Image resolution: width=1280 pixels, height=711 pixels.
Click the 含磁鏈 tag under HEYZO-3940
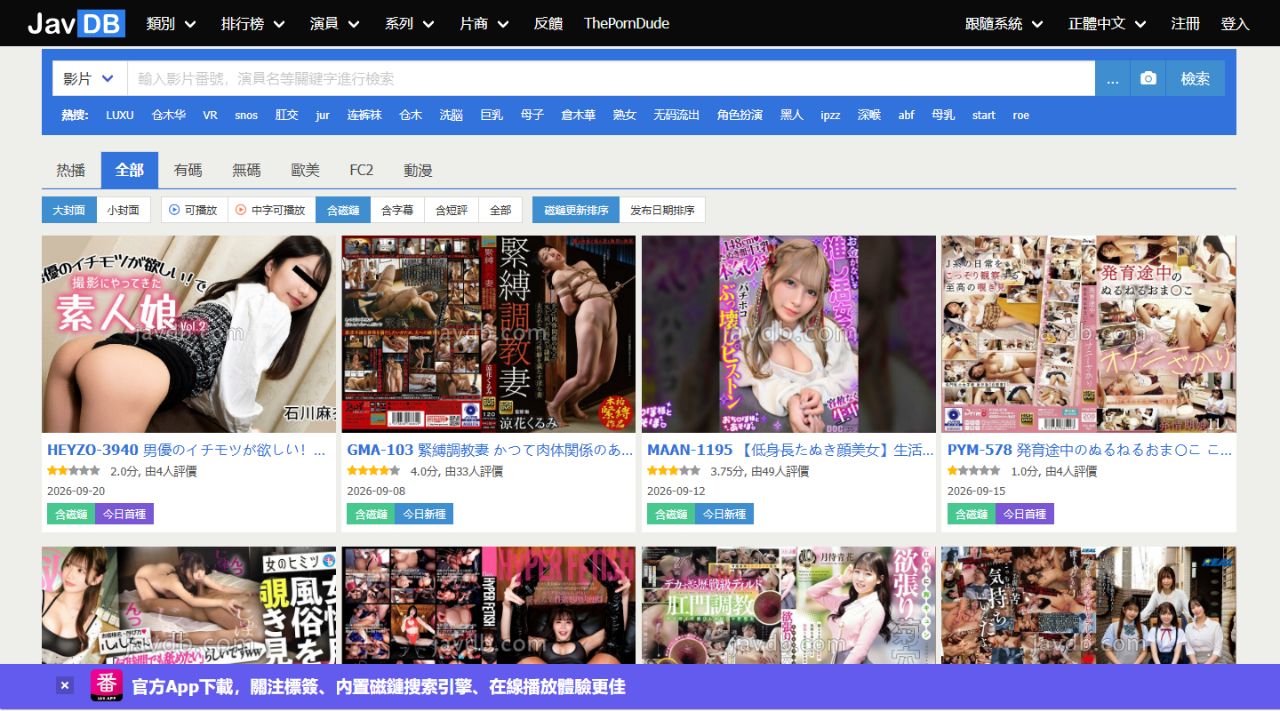pos(71,514)
